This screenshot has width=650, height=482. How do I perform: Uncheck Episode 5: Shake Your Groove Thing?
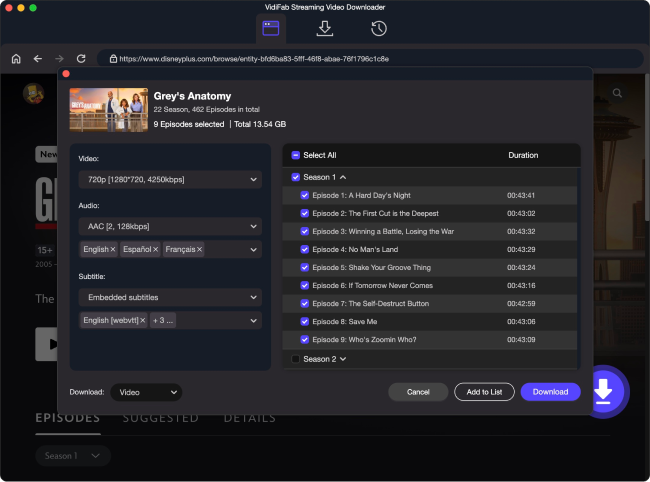click(x=305, y=267)
